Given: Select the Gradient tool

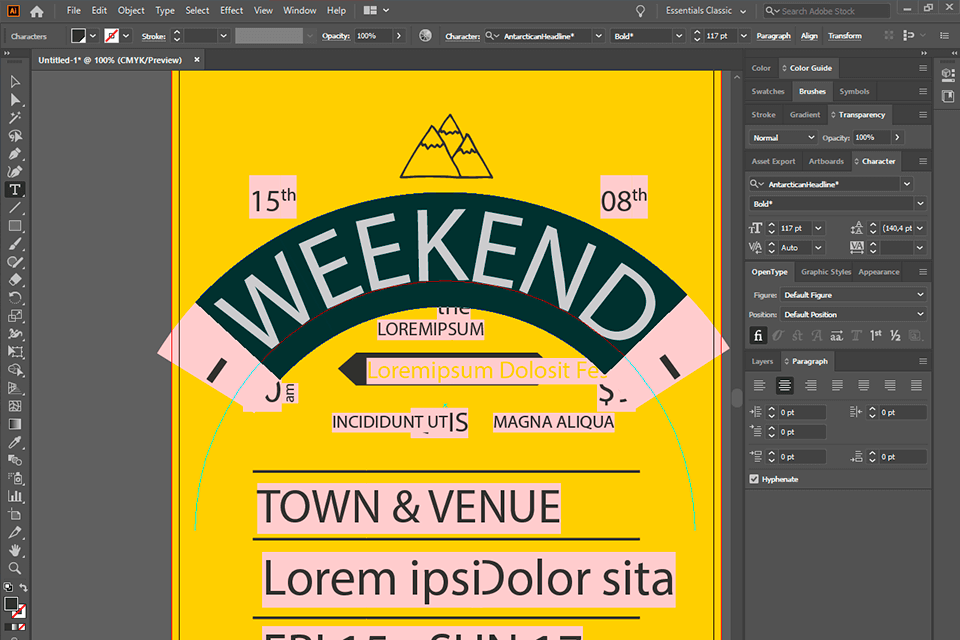Looking at the screenshot, I should (15, 424).
